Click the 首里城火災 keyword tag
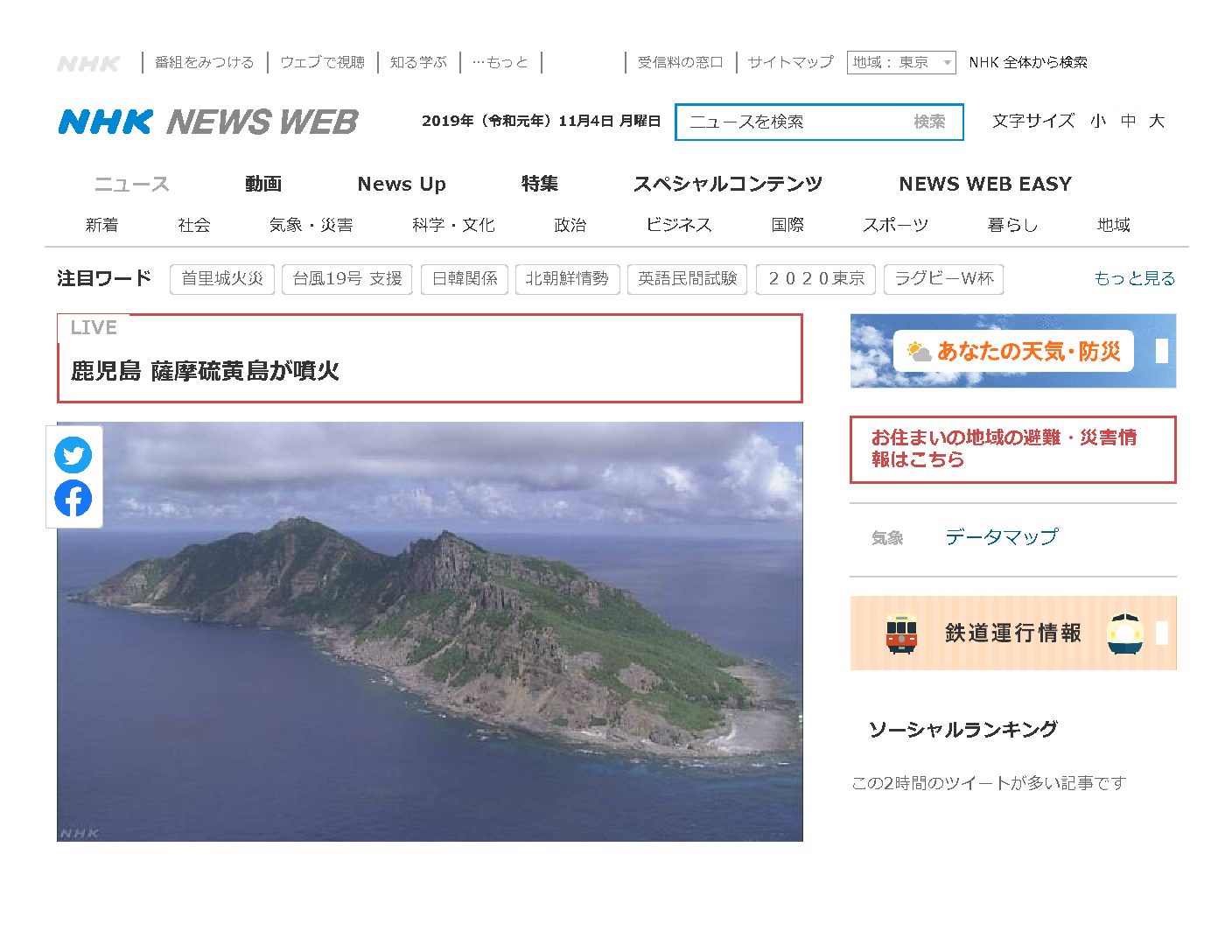 222,279
